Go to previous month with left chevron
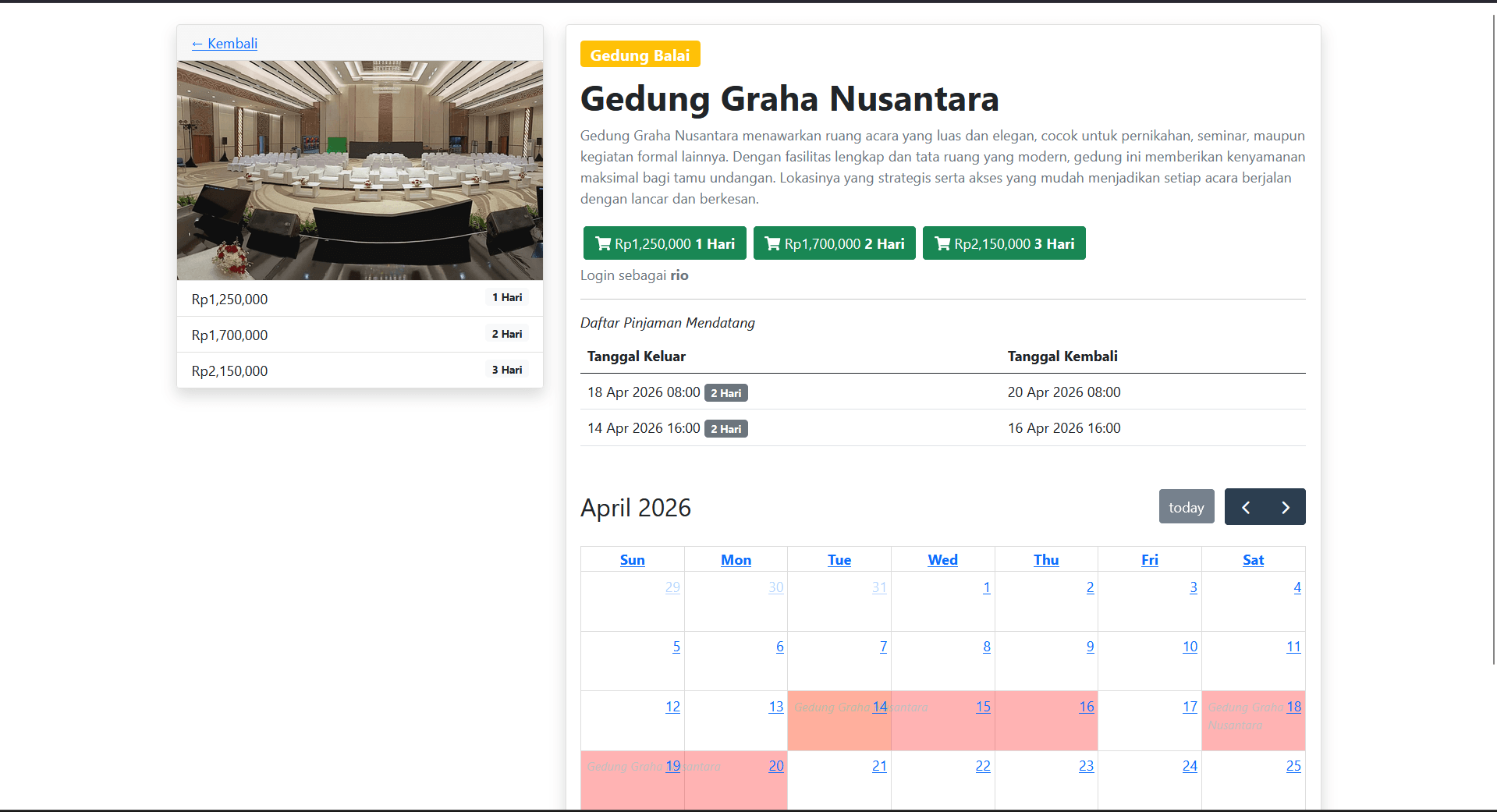This screenshot has height=812, width=1497. [1245, 507]
